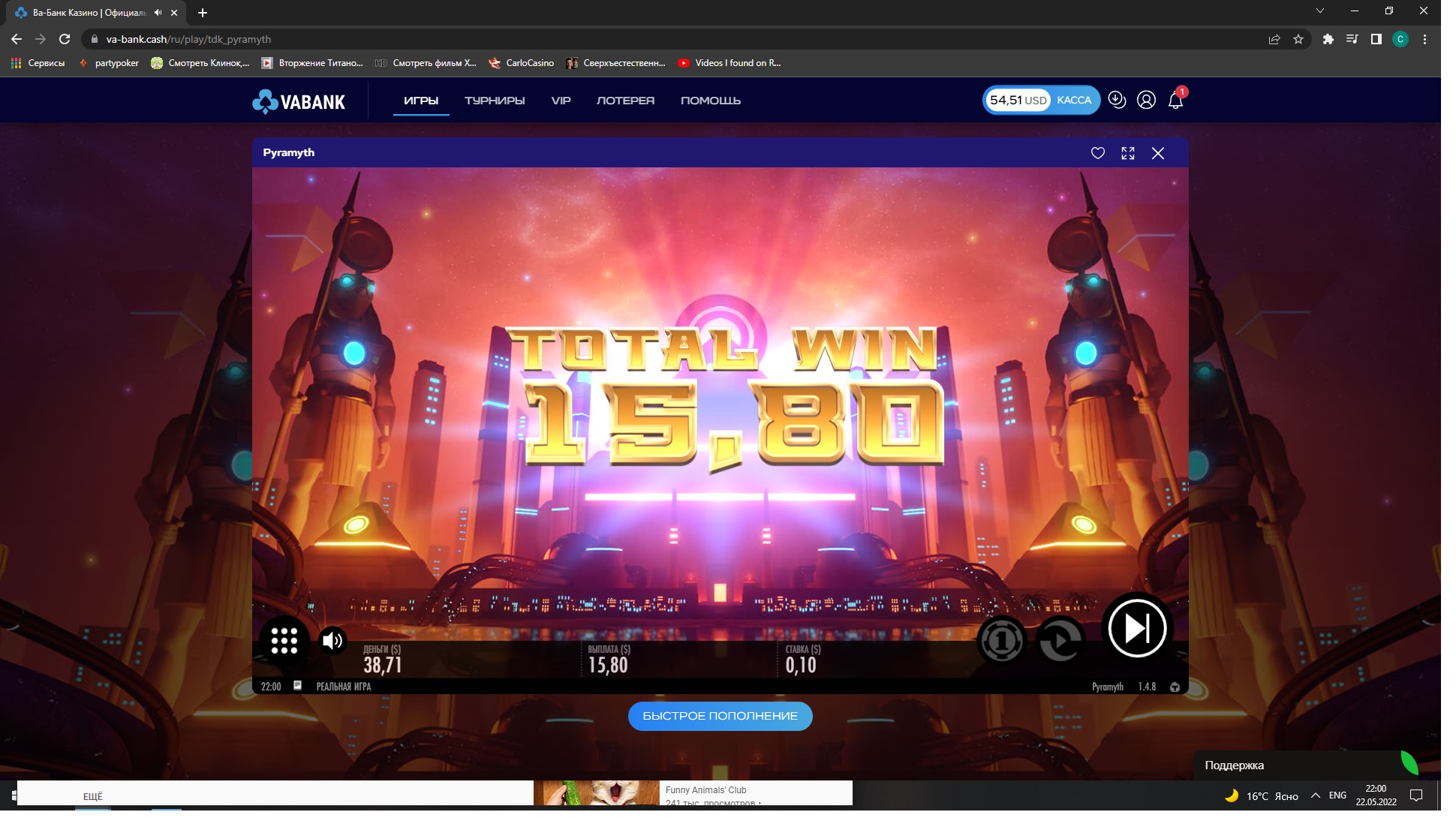Open the game menu grid icon

[284, 640]
